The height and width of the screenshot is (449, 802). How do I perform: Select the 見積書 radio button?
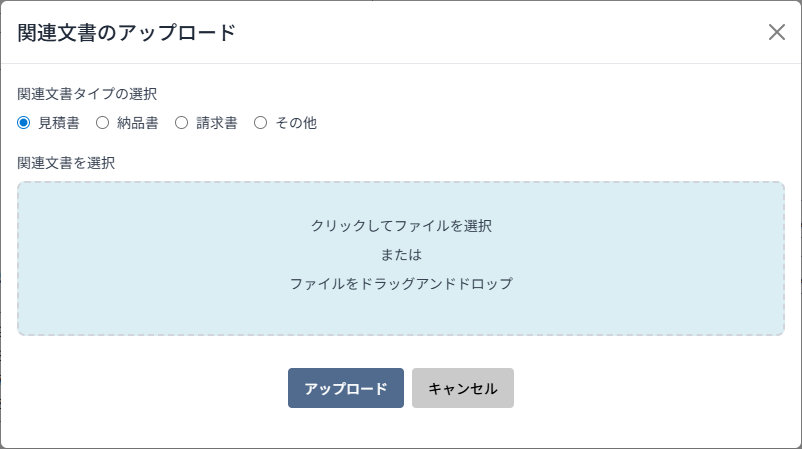tap(24, 123)
